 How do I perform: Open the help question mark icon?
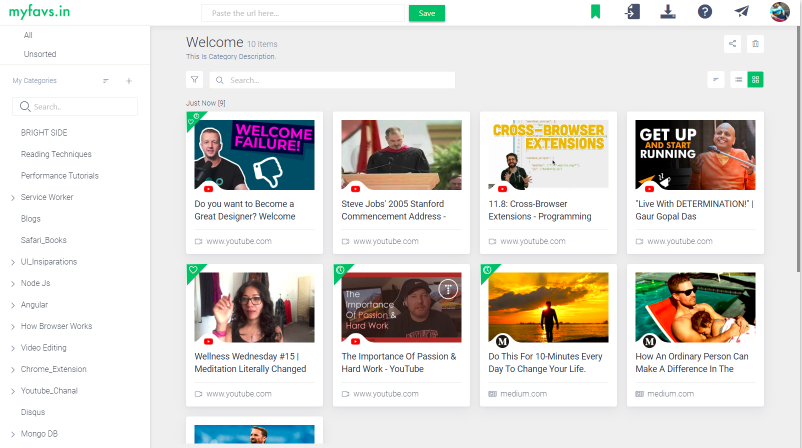pos(705,12)
